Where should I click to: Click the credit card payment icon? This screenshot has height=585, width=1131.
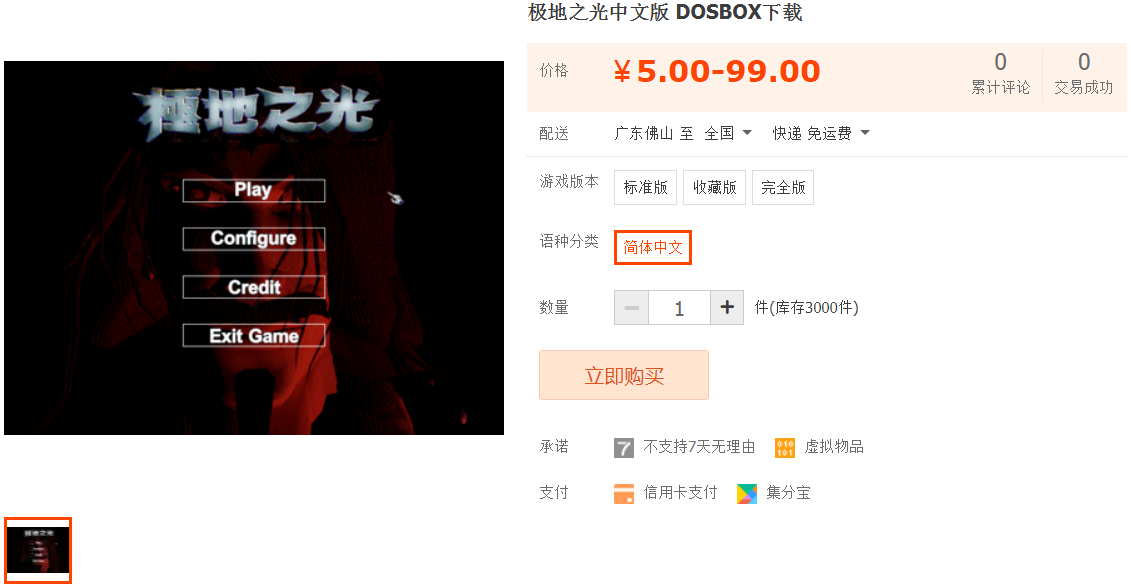point(624,493)
